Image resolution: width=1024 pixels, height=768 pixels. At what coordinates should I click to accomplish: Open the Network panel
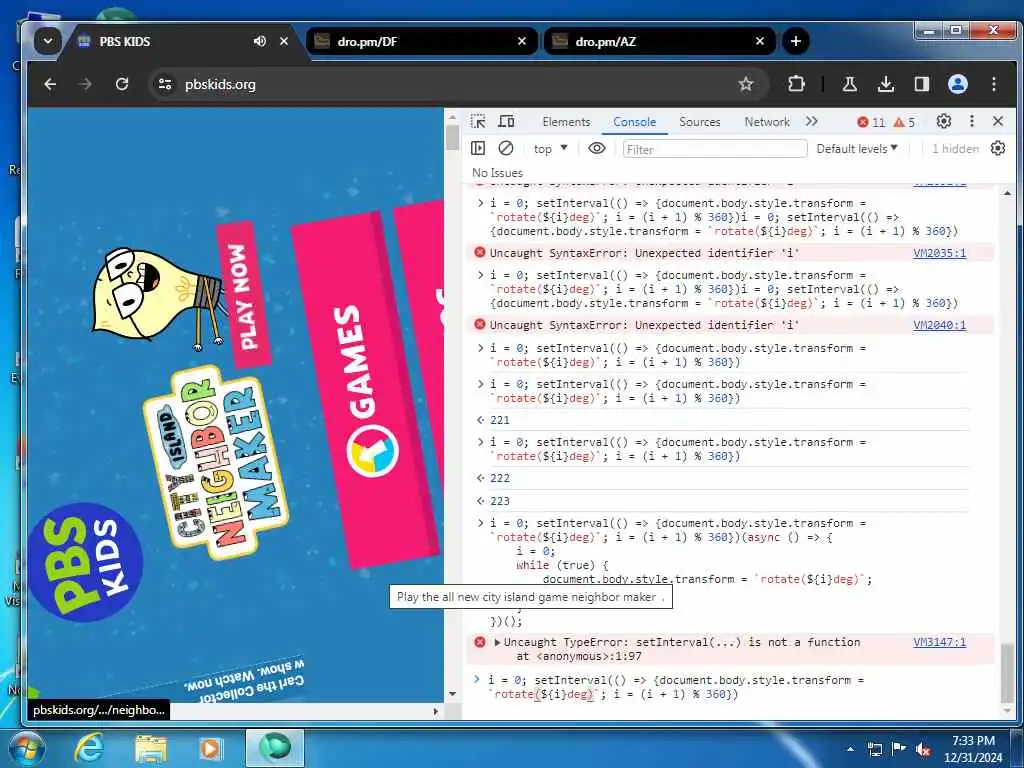[x=767, y=121]
